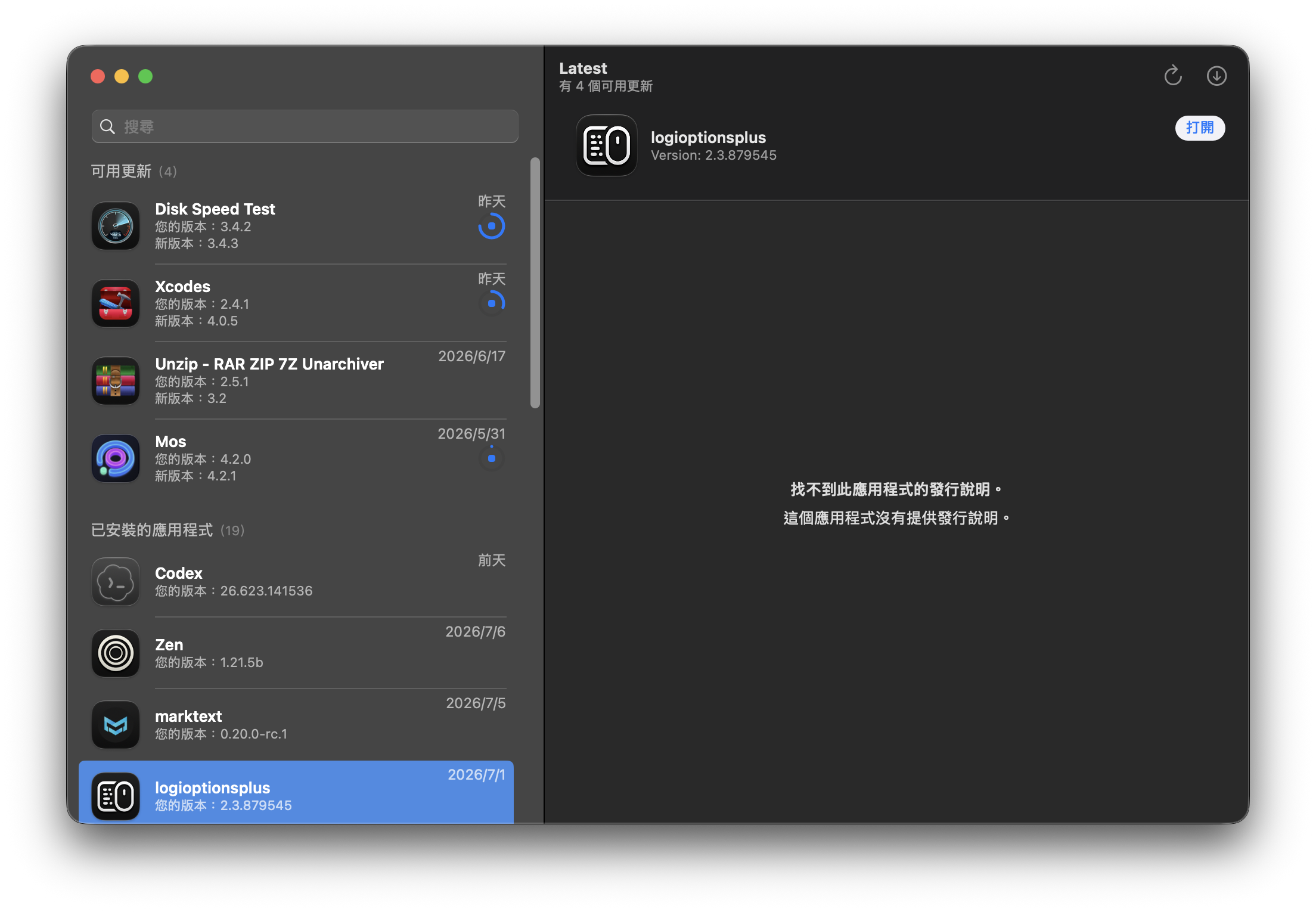
Task: Select the Disk Speed Test title text
Action: point(215,209)
